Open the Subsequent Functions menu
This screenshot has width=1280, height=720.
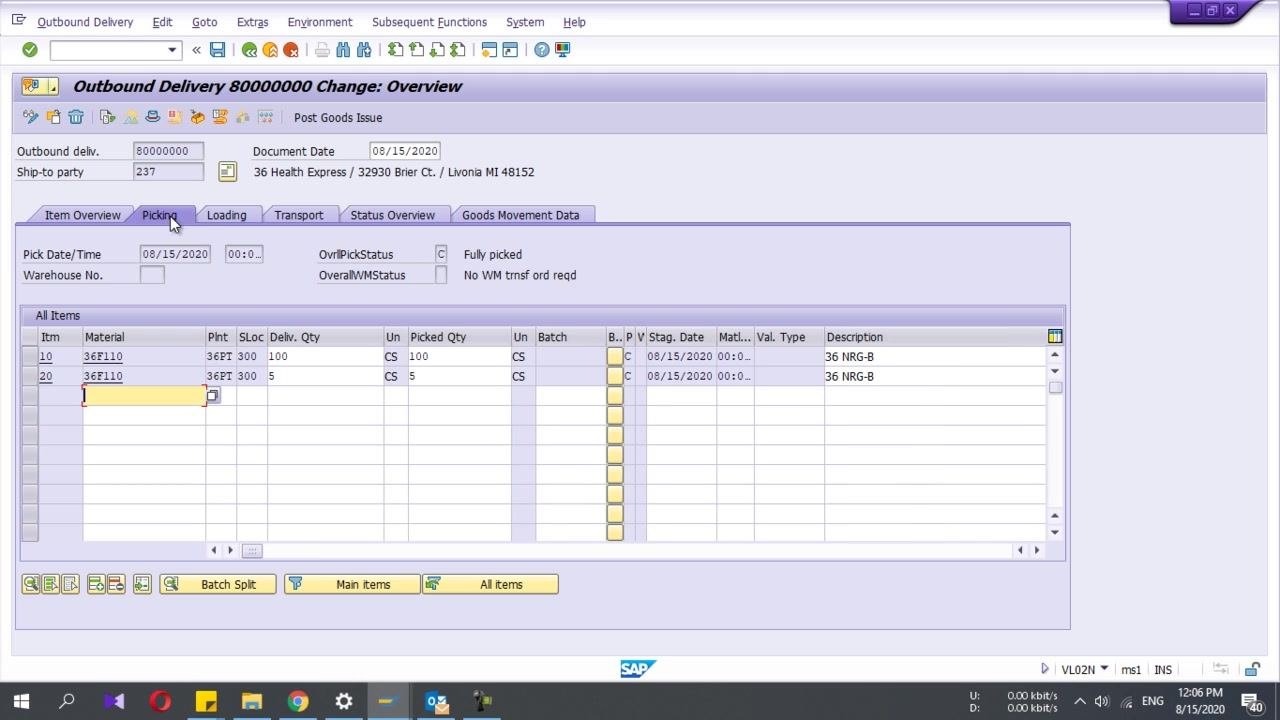(x=429, y=22)
